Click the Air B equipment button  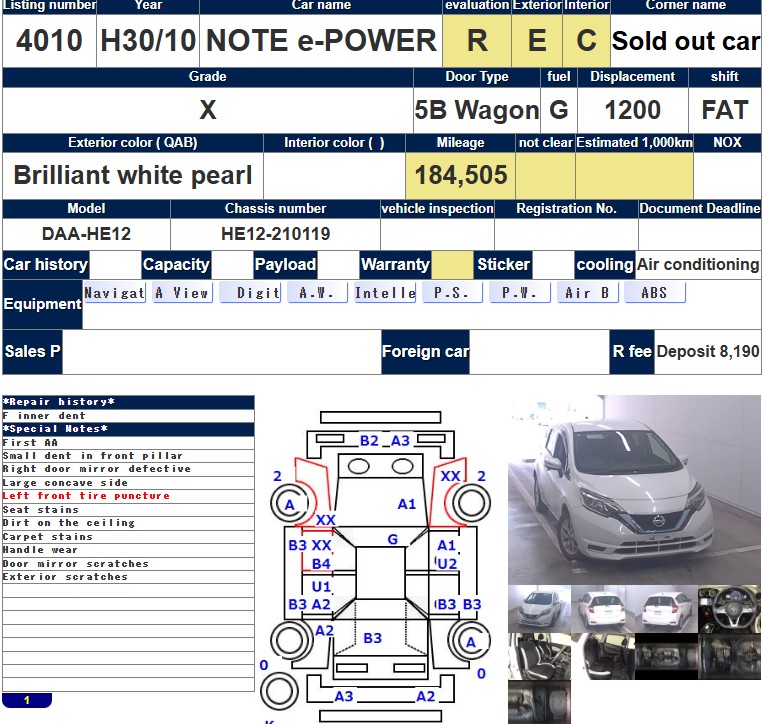[588, 293]
